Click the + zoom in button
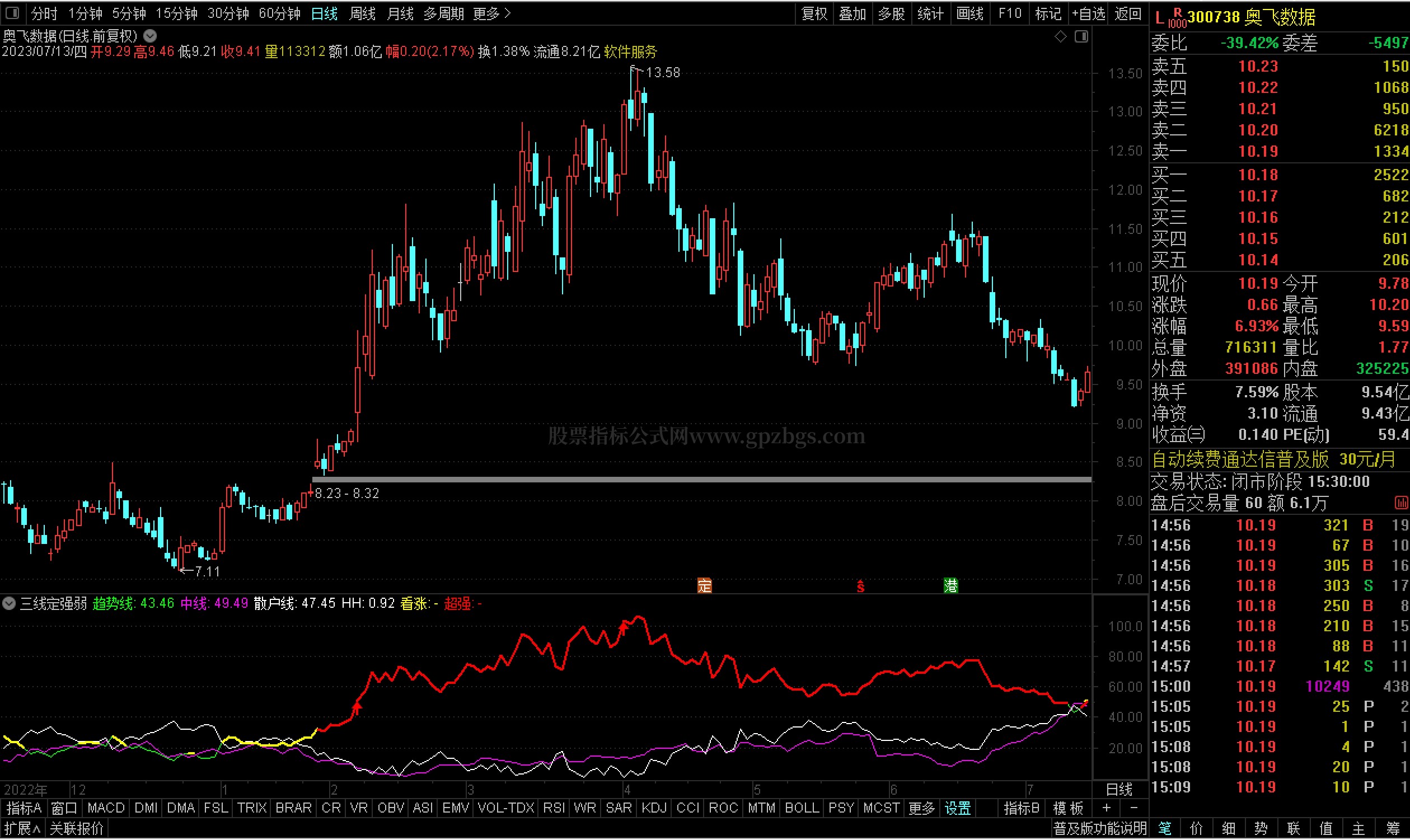This screenshot has height=840, width=1410. point(1106,808)
